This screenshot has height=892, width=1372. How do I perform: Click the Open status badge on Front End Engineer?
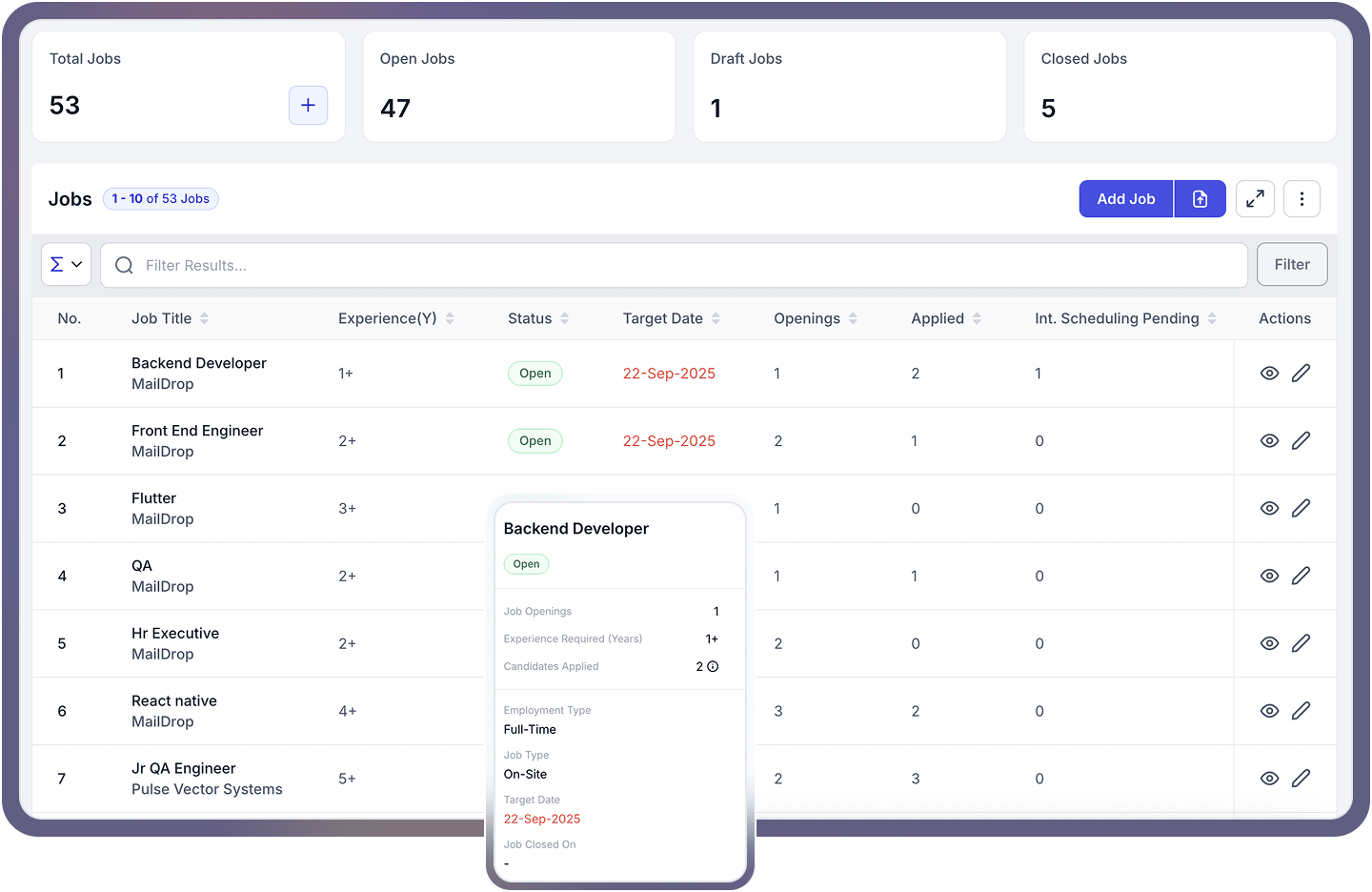[535, 440]
